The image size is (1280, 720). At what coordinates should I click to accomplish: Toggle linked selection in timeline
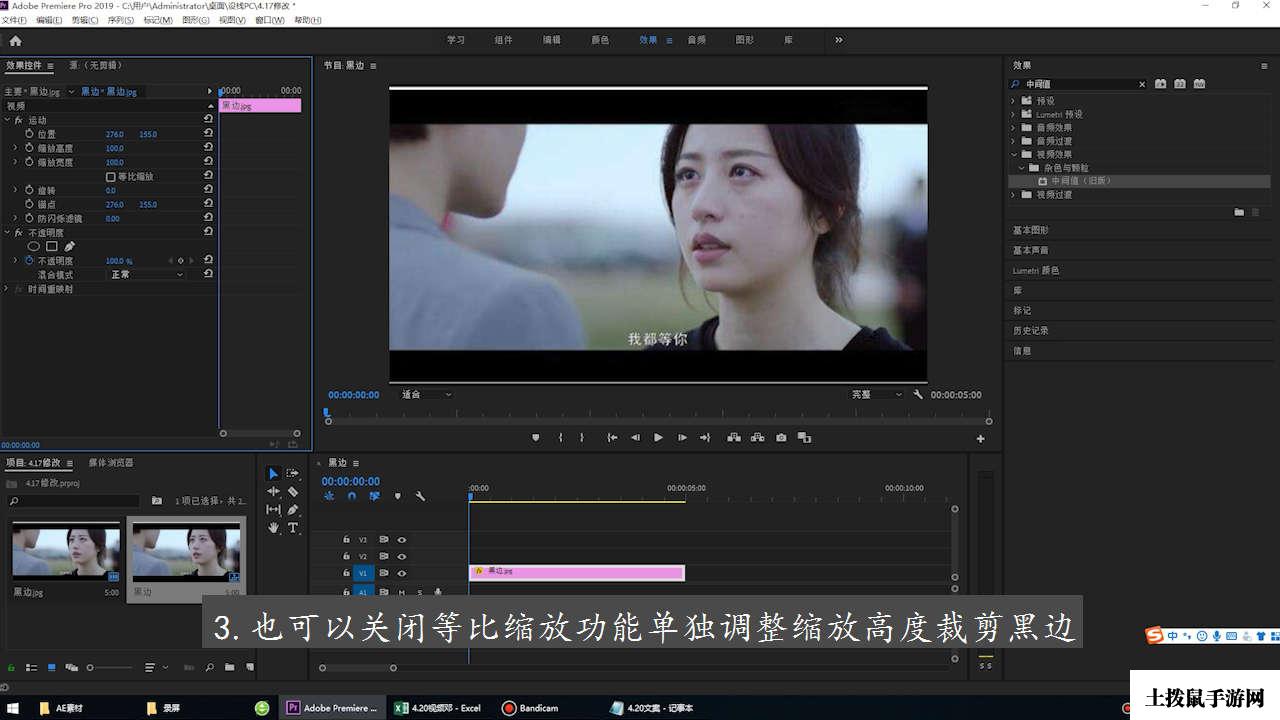375,496
